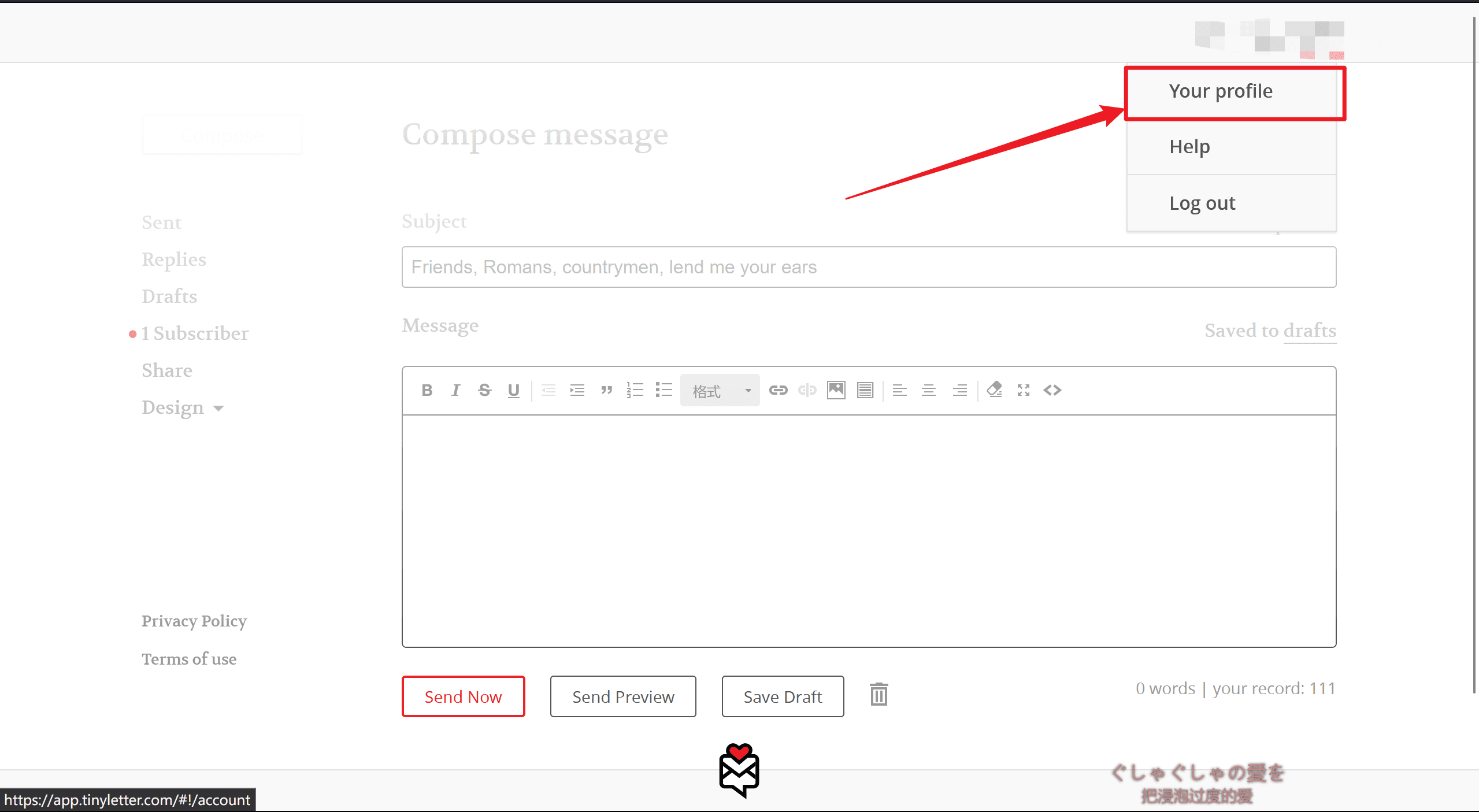
Task: Insert a bulleted list
Action: pyautogui.click(x=664, y=391)
